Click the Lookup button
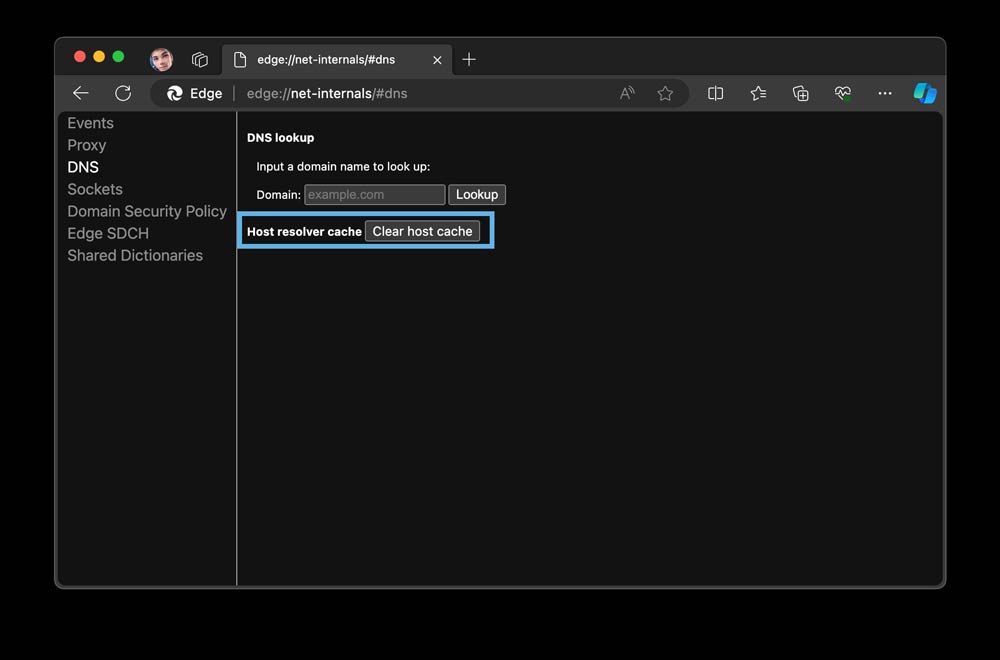 click(x=477, y=194)
